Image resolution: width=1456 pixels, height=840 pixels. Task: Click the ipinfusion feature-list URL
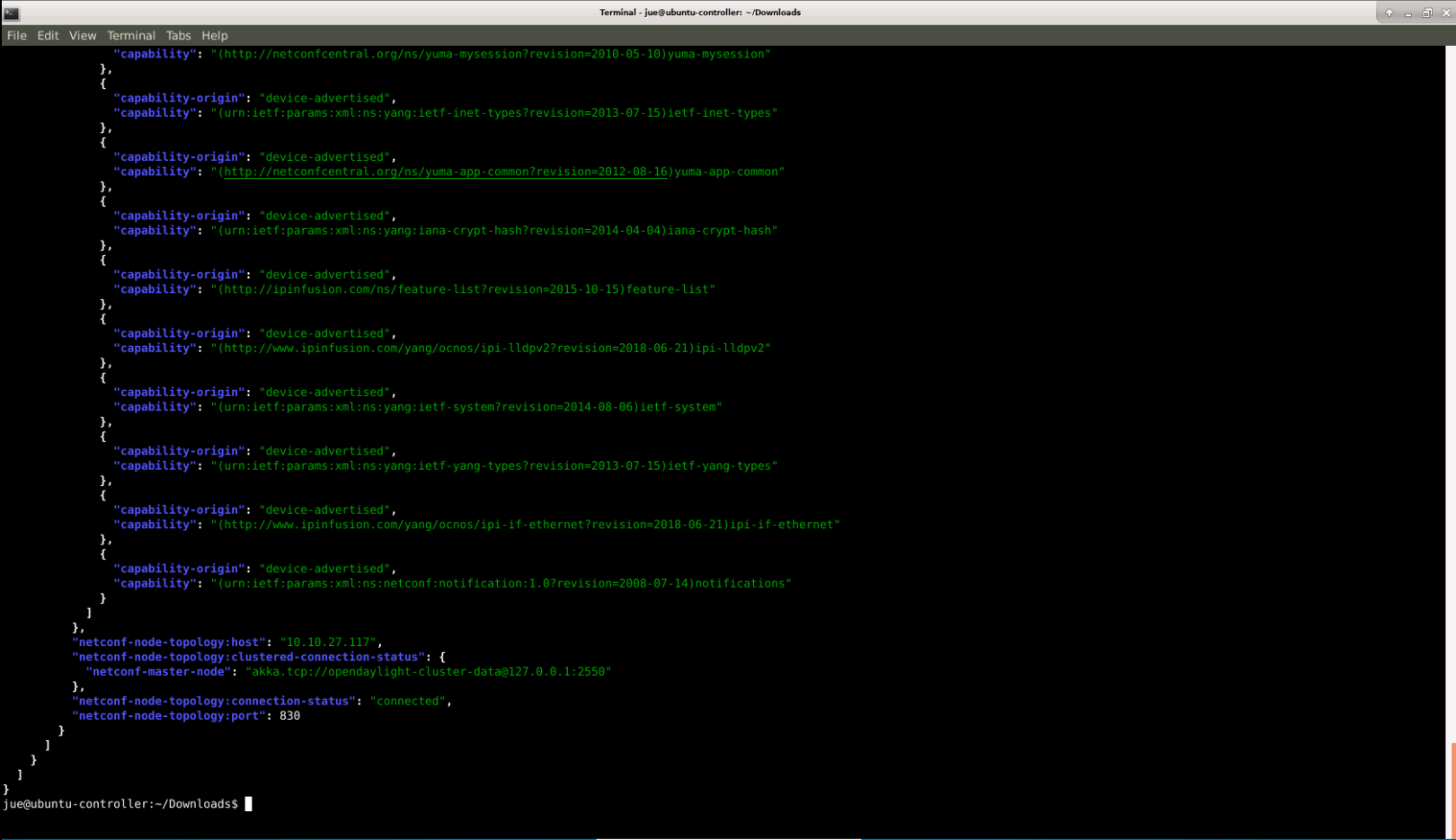click(x=421, y=289)
